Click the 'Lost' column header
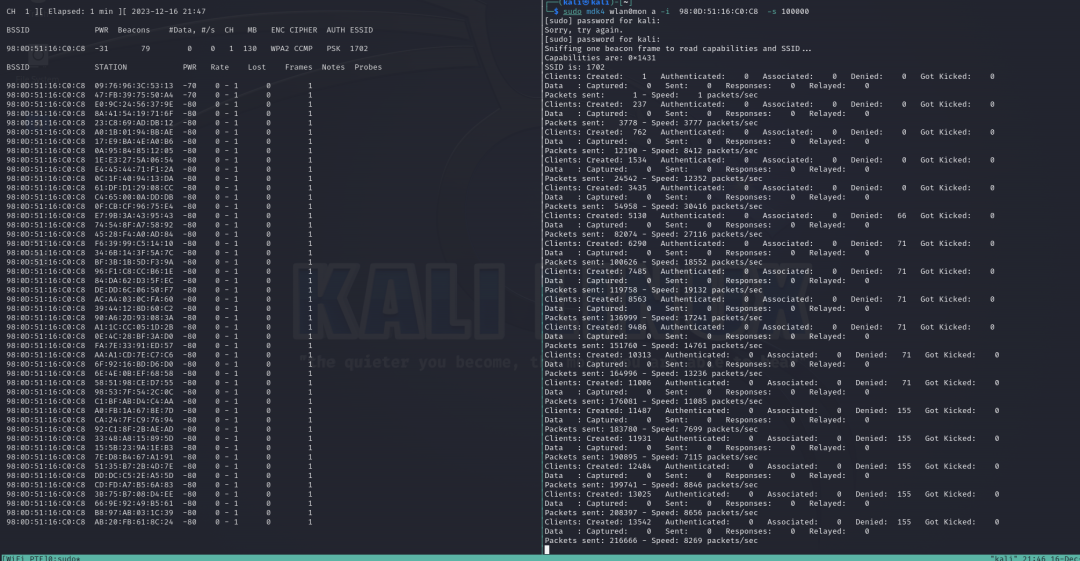The width and height of the screenshot is (1080, 561). (257, 68)
